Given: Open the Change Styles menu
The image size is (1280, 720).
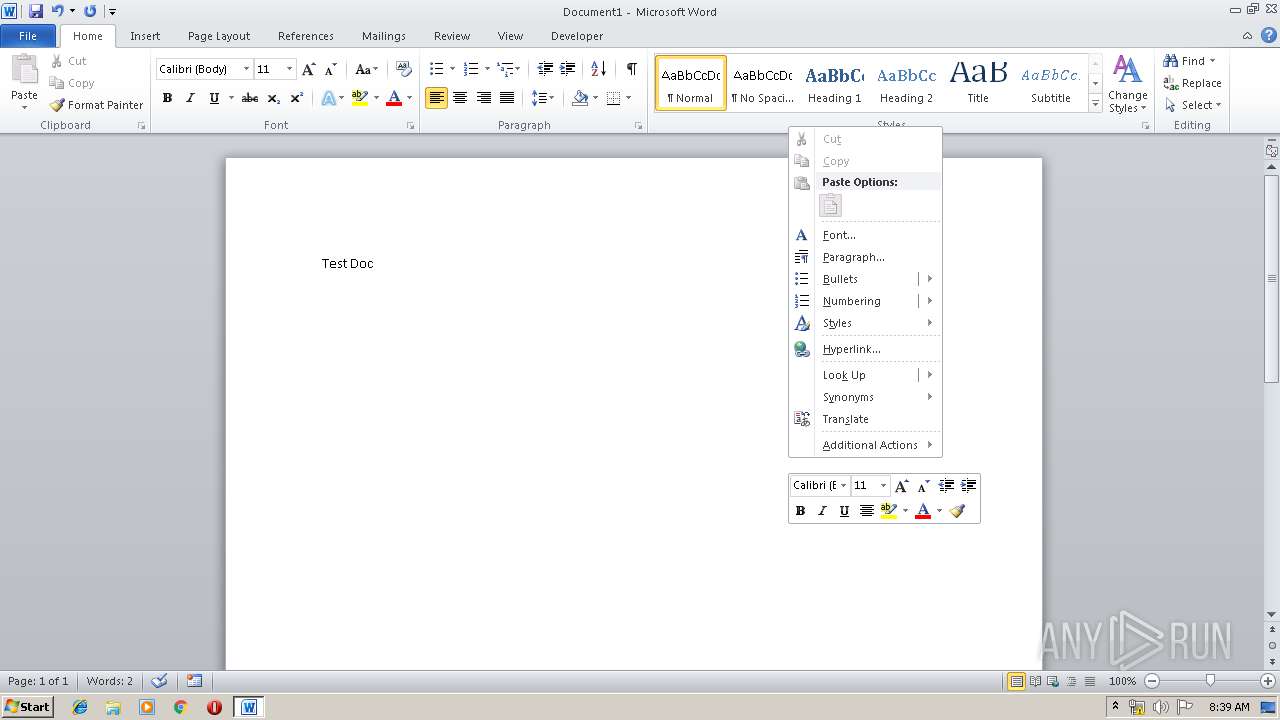Looking at the screenshot, I should tap(1127, 85).
